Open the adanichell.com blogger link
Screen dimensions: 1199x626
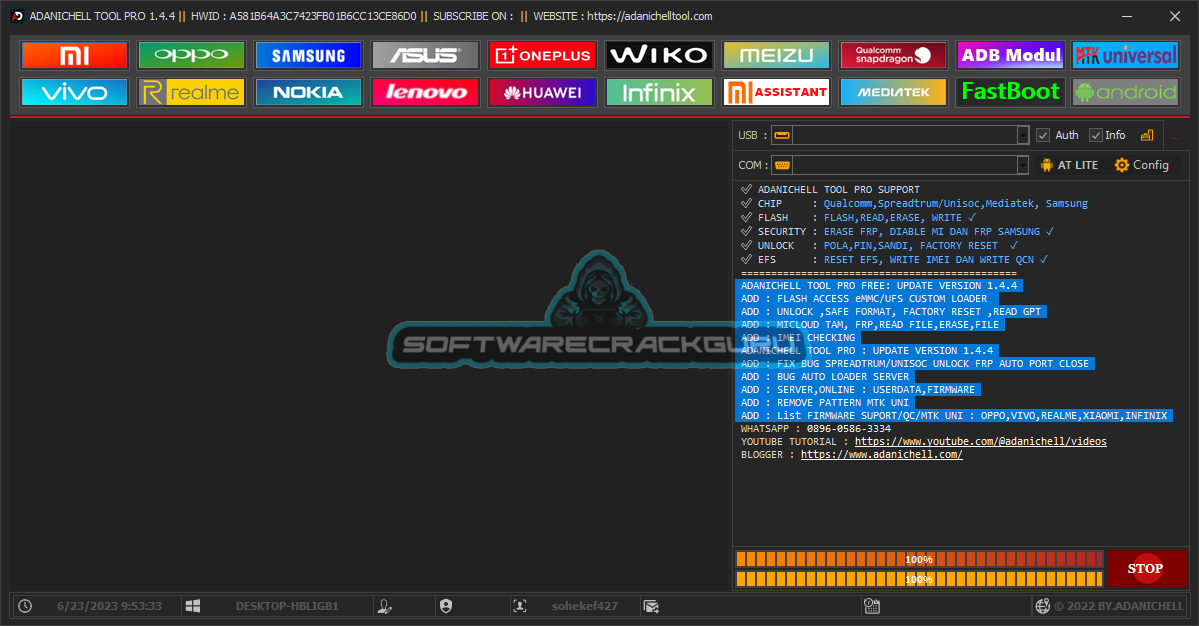pos(882,455)
